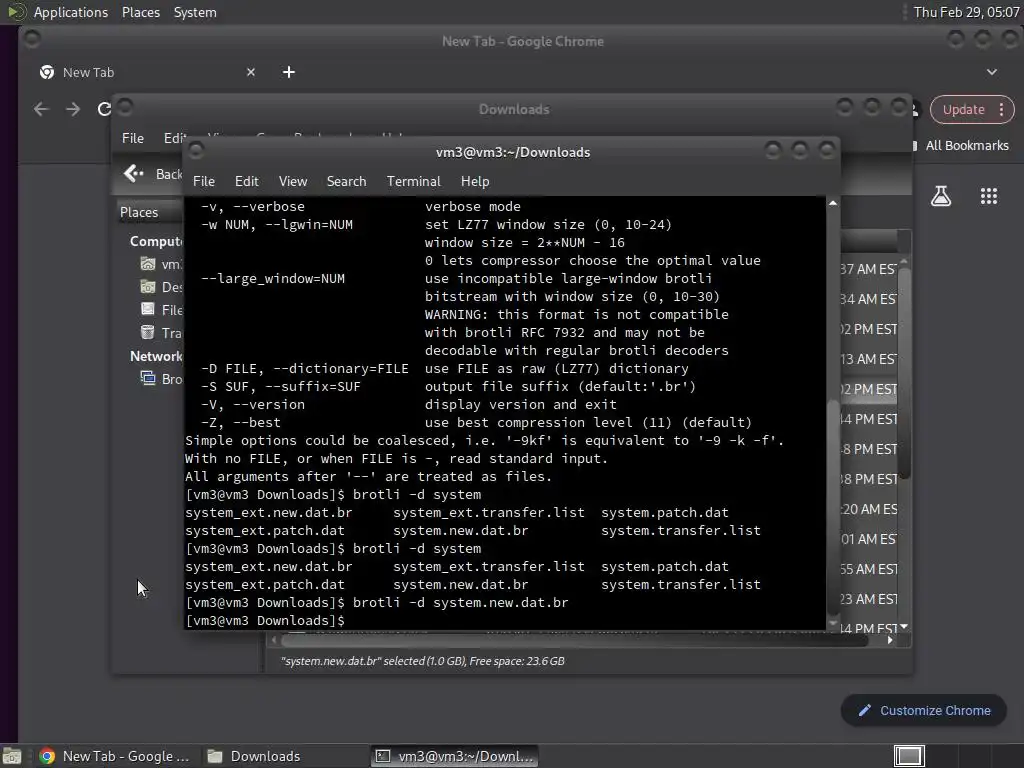Click Chrome's forward navigation arrow
The image size is (1024, 768).
(x=73, y=109)
